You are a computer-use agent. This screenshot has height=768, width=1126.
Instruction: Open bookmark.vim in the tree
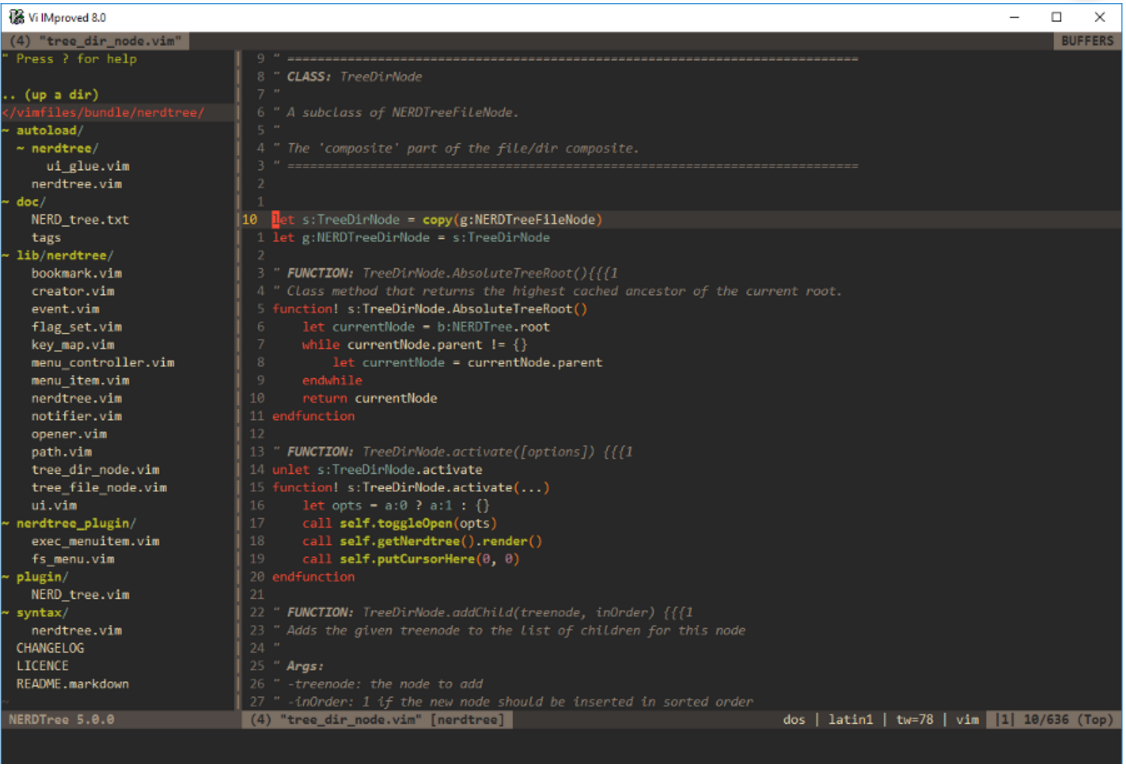[76, 273]
